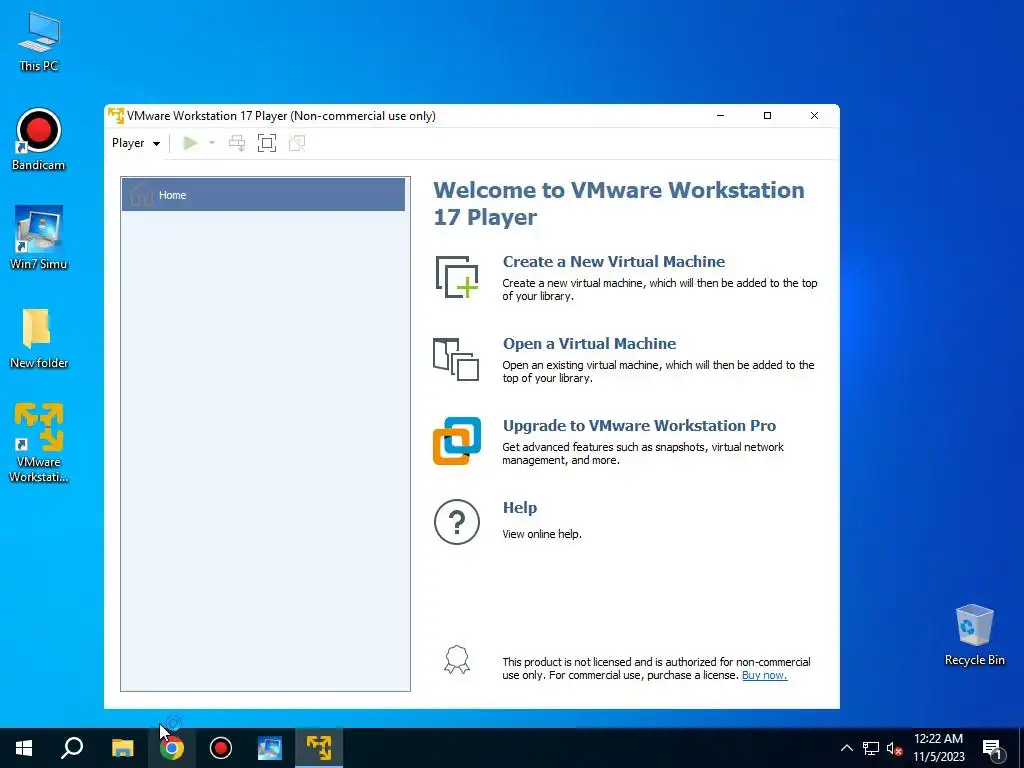Click the muted volume tray icon

coord(895,748)
